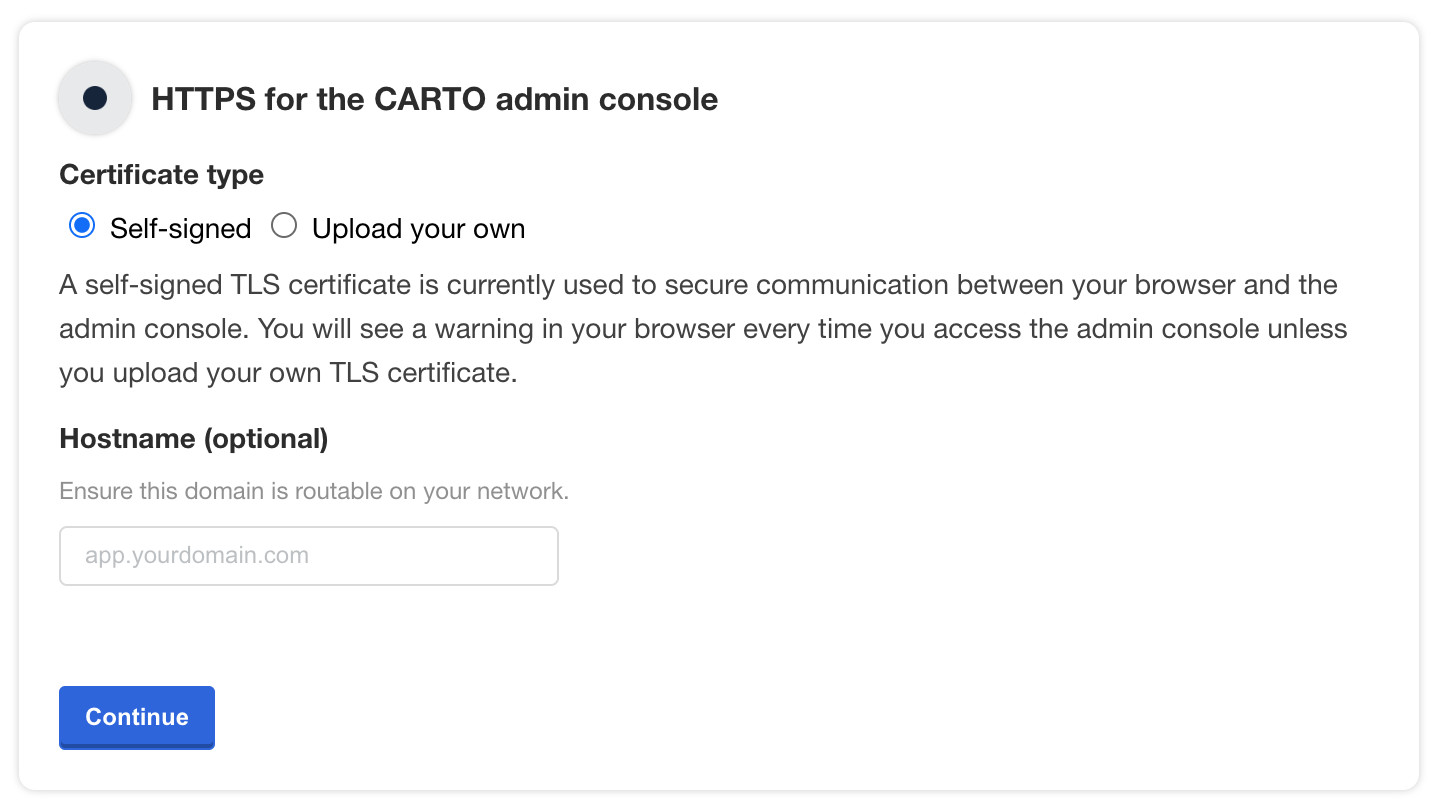Click the "Ensure this domain is routable" hint
Screen dimensions: 1436x804
pos(314,491)
